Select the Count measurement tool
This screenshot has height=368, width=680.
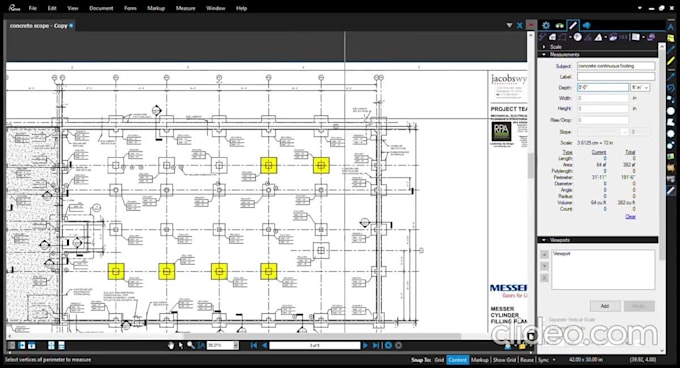623,37
